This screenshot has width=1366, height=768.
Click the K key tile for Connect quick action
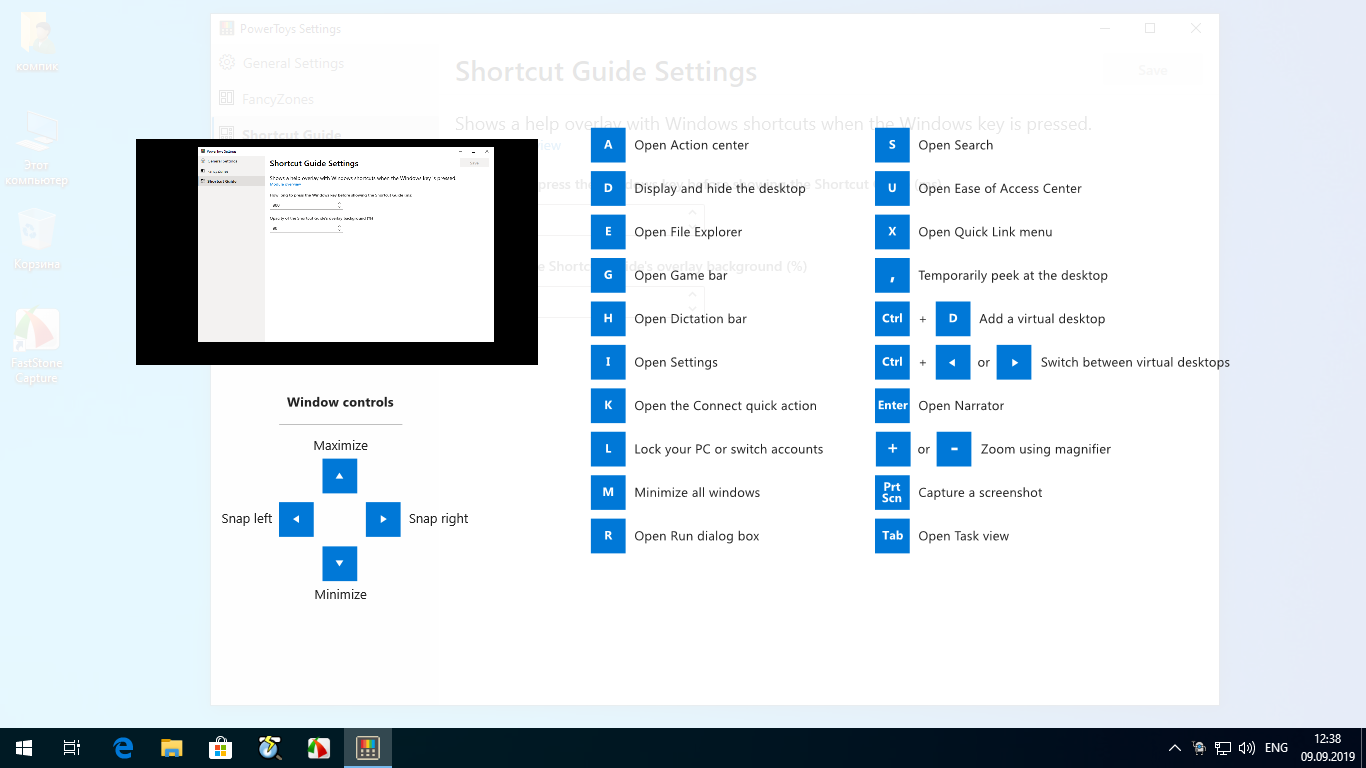[x=608, y=406]
